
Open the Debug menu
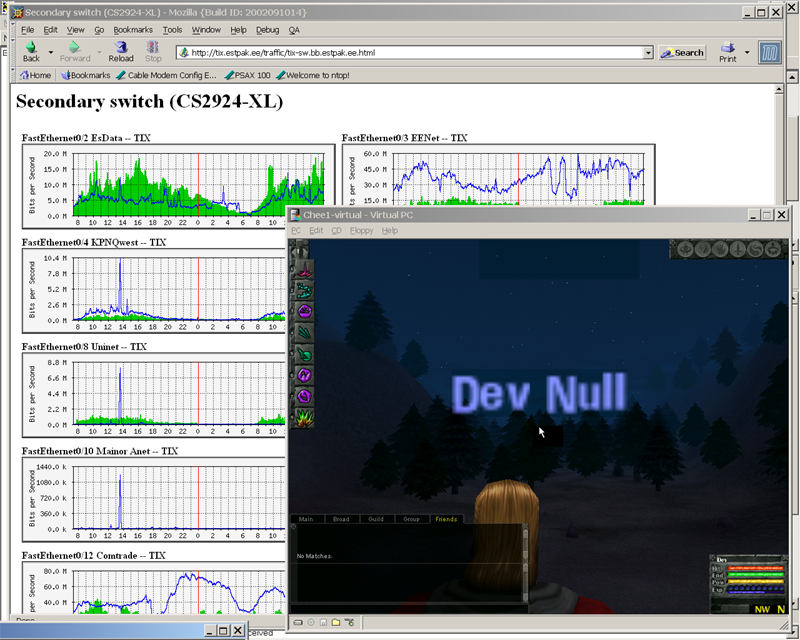(x=267, y=30)
